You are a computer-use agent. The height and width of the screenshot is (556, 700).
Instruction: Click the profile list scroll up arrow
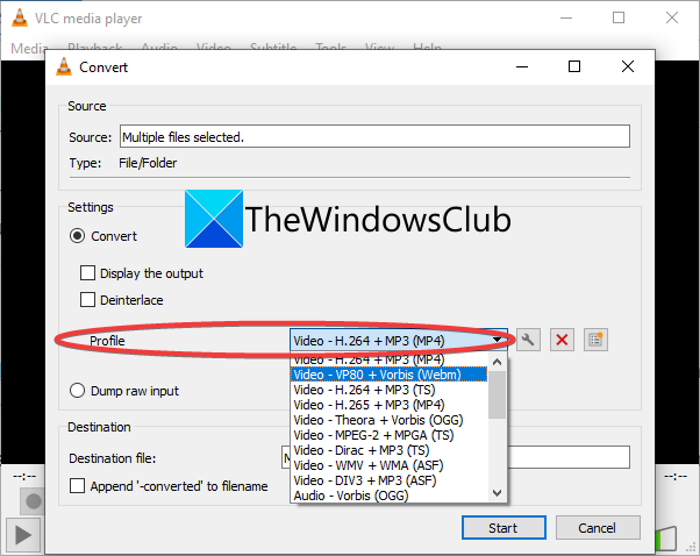click(x=497, y=362)
